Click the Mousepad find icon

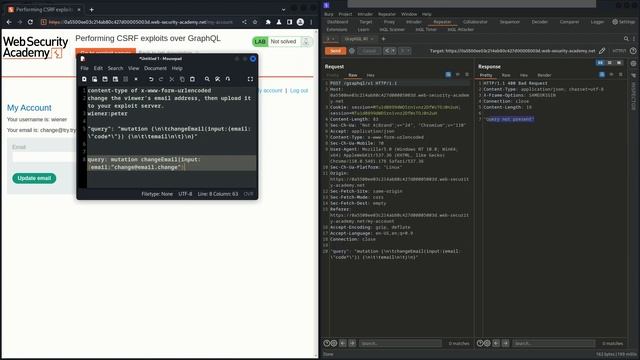(207, 79)
